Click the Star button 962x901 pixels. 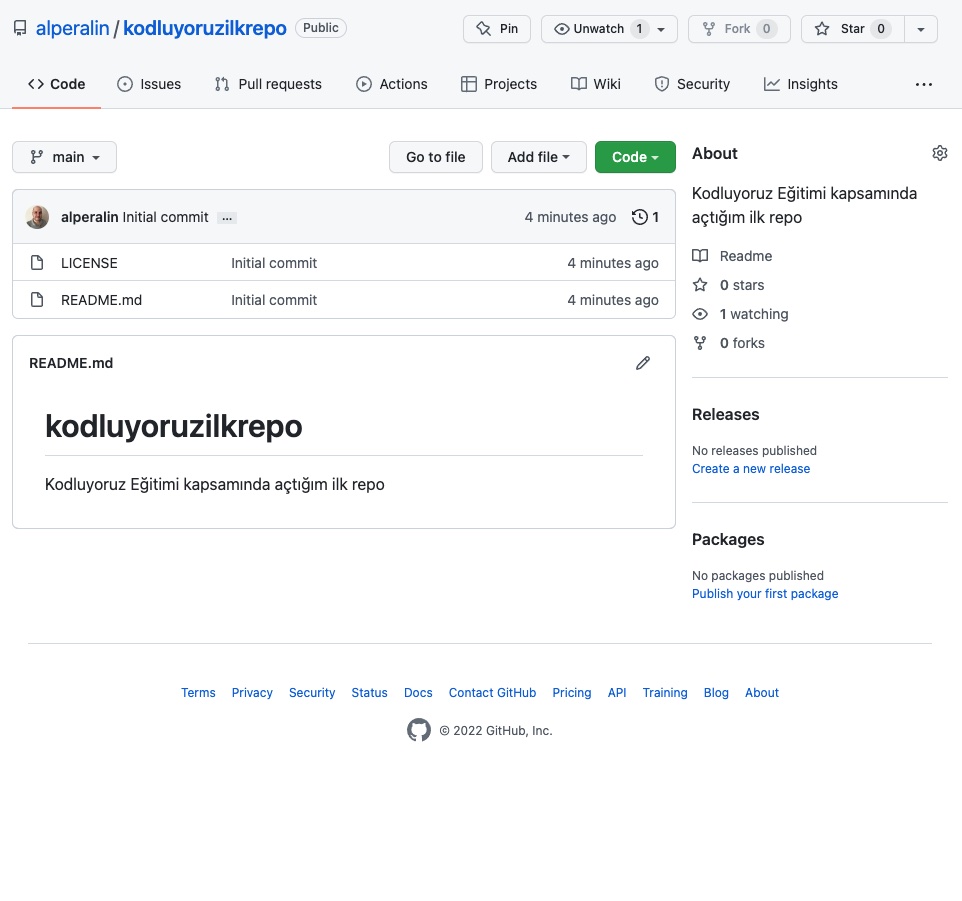[x=853, y=29]
